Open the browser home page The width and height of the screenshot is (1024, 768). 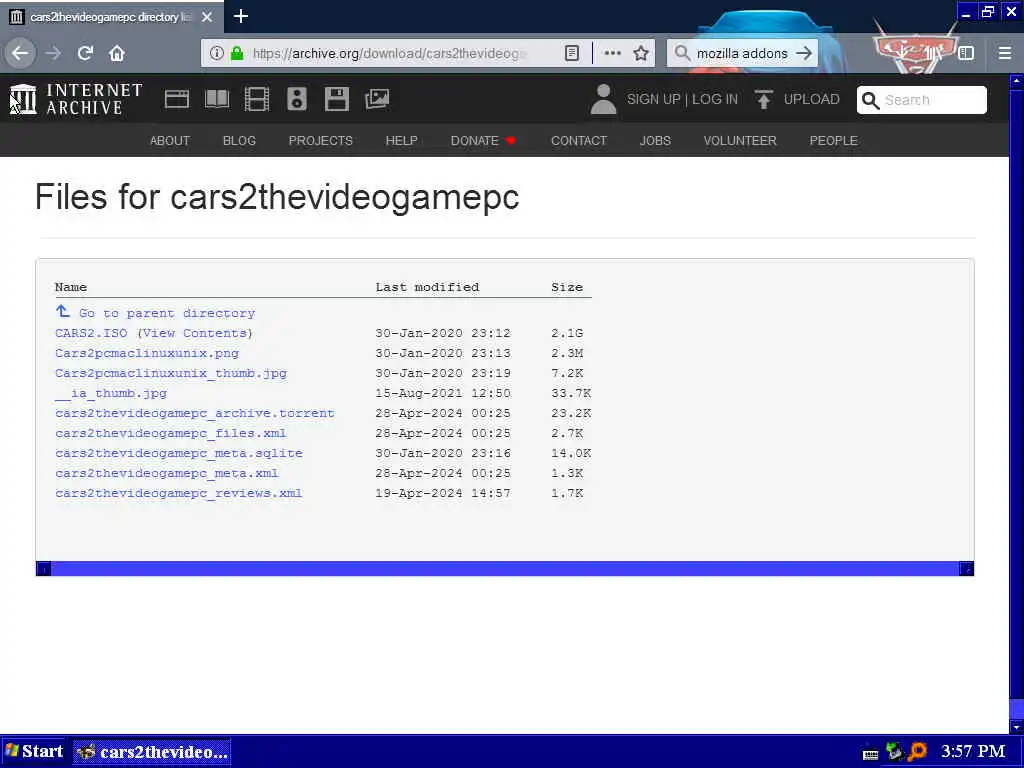(117, 53)
